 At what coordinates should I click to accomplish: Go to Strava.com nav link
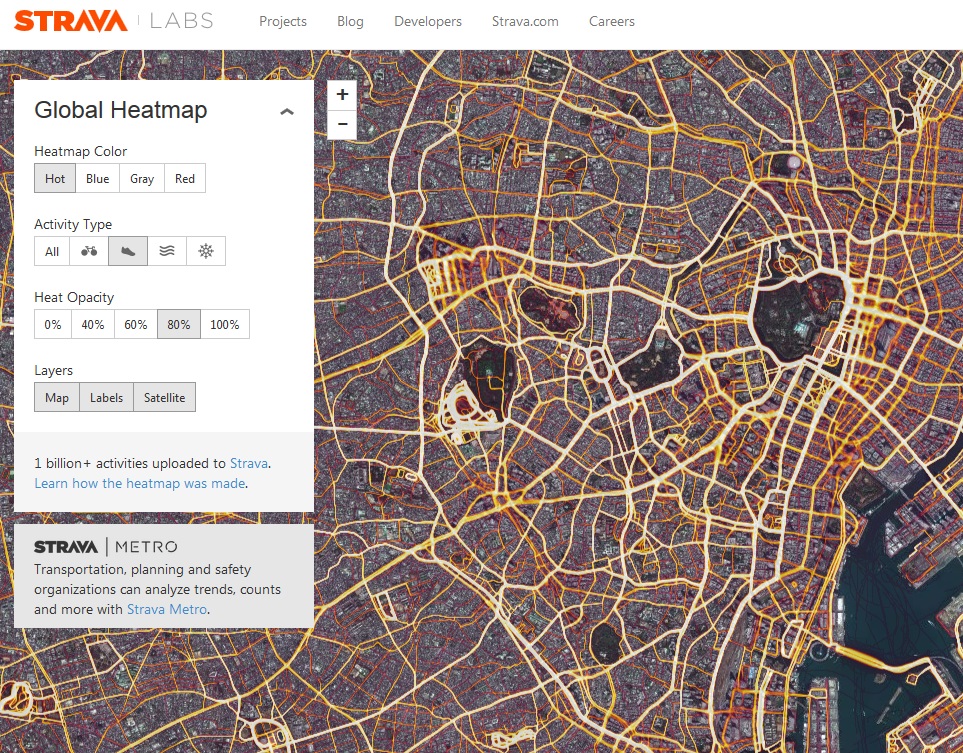pos(525,21)
